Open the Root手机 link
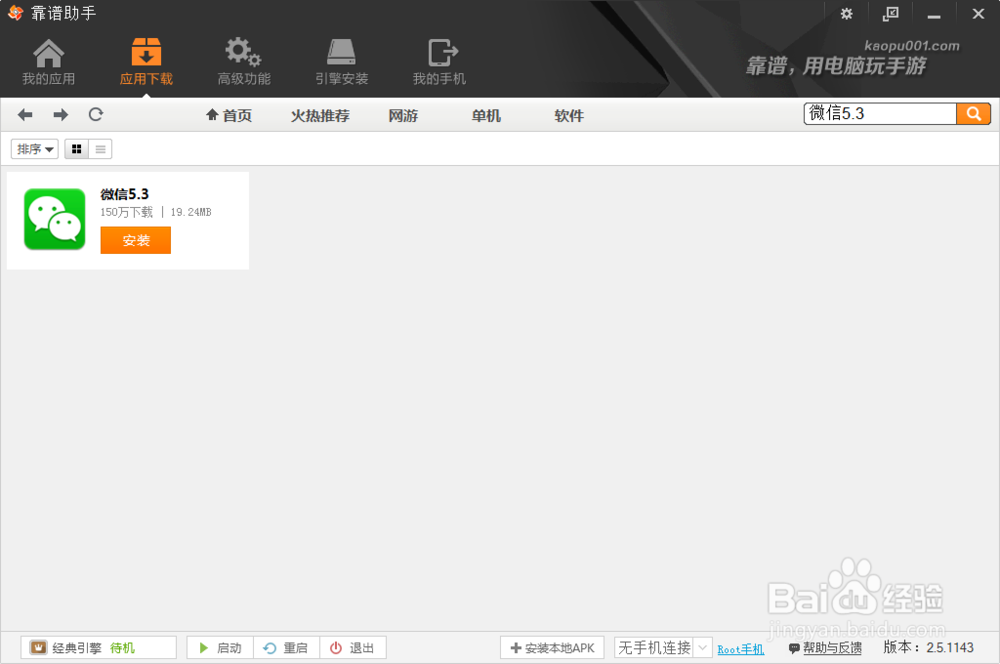This screenshot has height=664, width=1000. pos(740,649)
